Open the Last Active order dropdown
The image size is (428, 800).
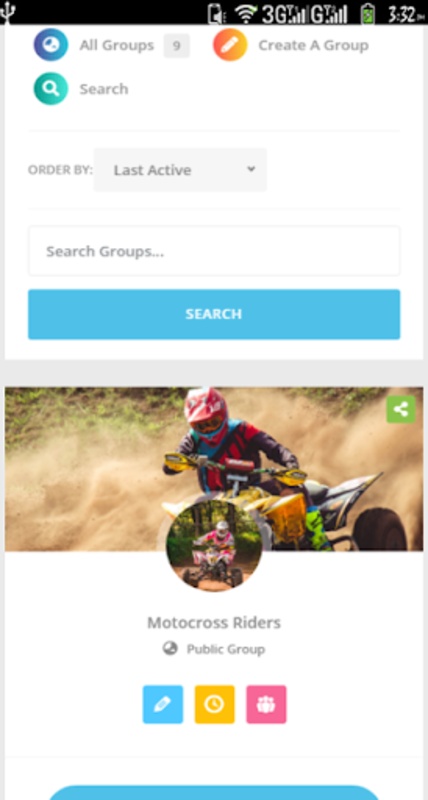pyautogui.click(x=180, y=170)
